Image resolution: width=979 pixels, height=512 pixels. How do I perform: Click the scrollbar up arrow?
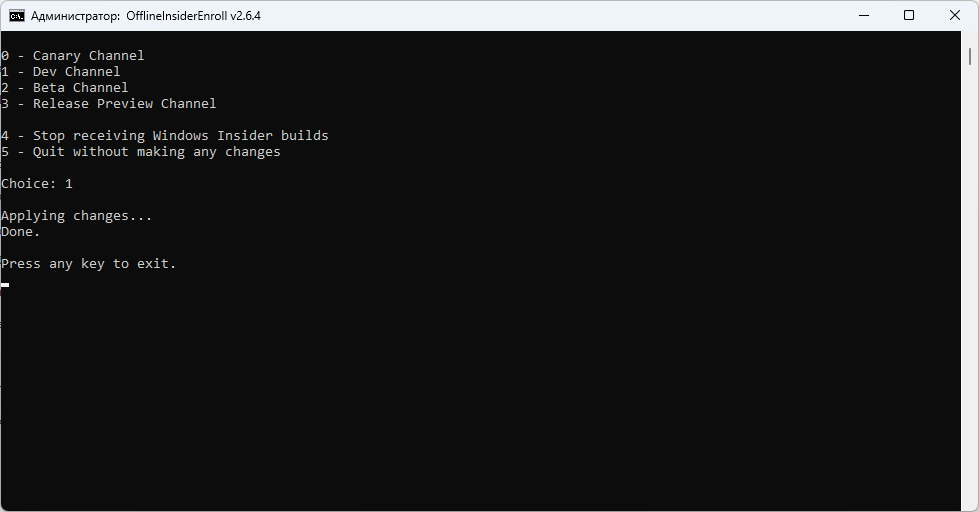point(971,39)
